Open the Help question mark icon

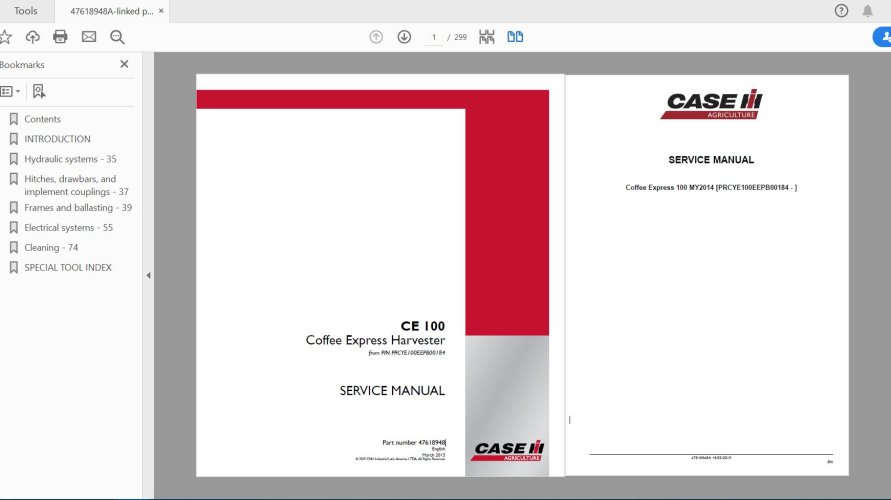pyautogui.click(x=841, y=11)
